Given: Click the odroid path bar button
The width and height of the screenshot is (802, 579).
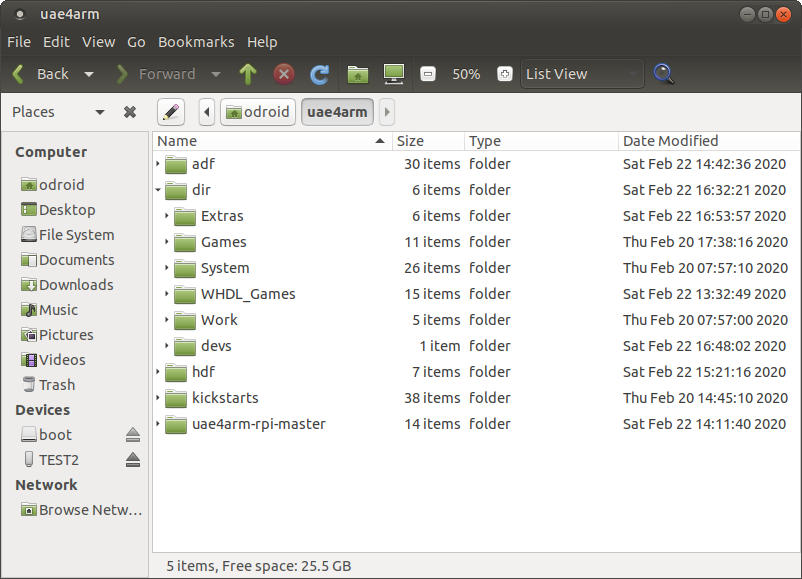Looking at the screenshot, I should pos(258,112).
